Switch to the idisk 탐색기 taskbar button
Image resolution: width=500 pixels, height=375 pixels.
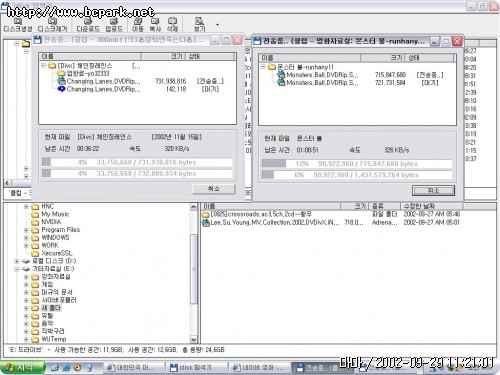click(x=196, y=368)
